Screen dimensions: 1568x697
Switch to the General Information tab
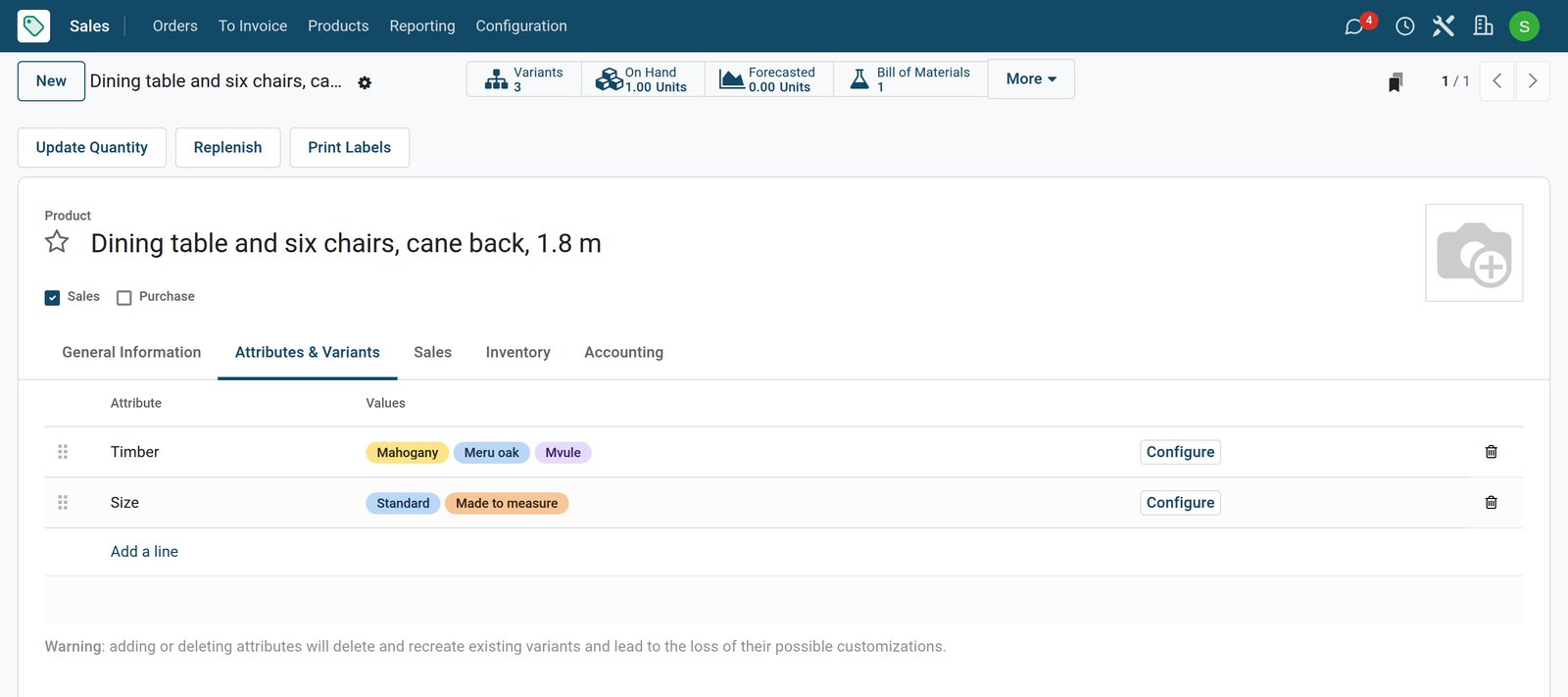[131, 353]
